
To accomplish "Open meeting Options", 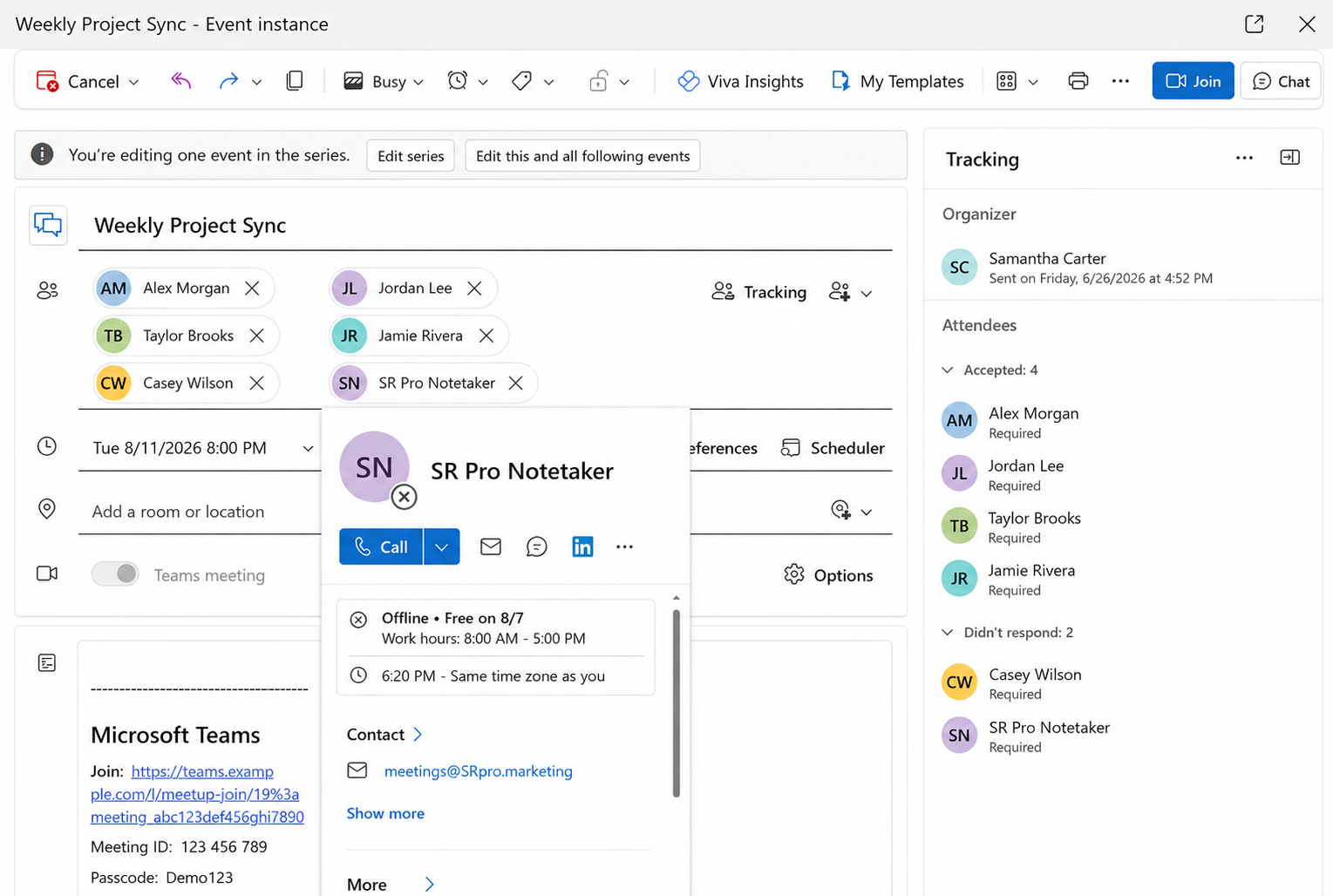I will coord(828,575).
